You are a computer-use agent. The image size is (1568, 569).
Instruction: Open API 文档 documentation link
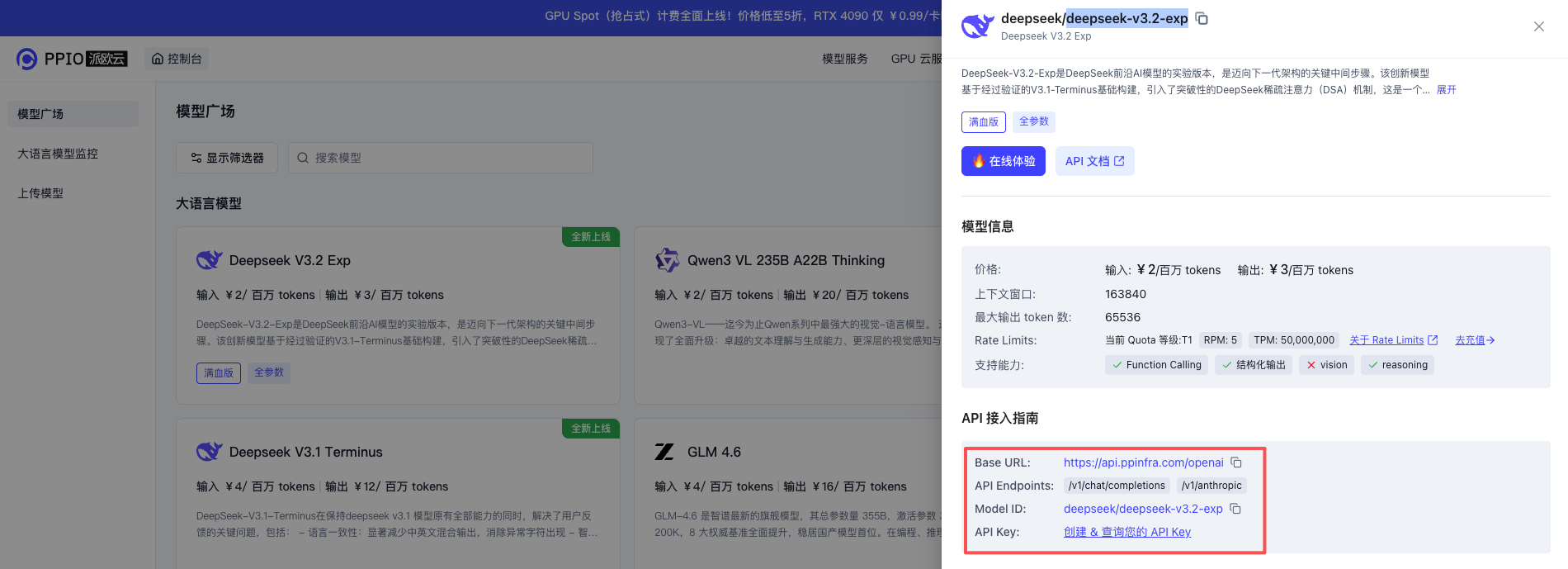(1095, 161)
